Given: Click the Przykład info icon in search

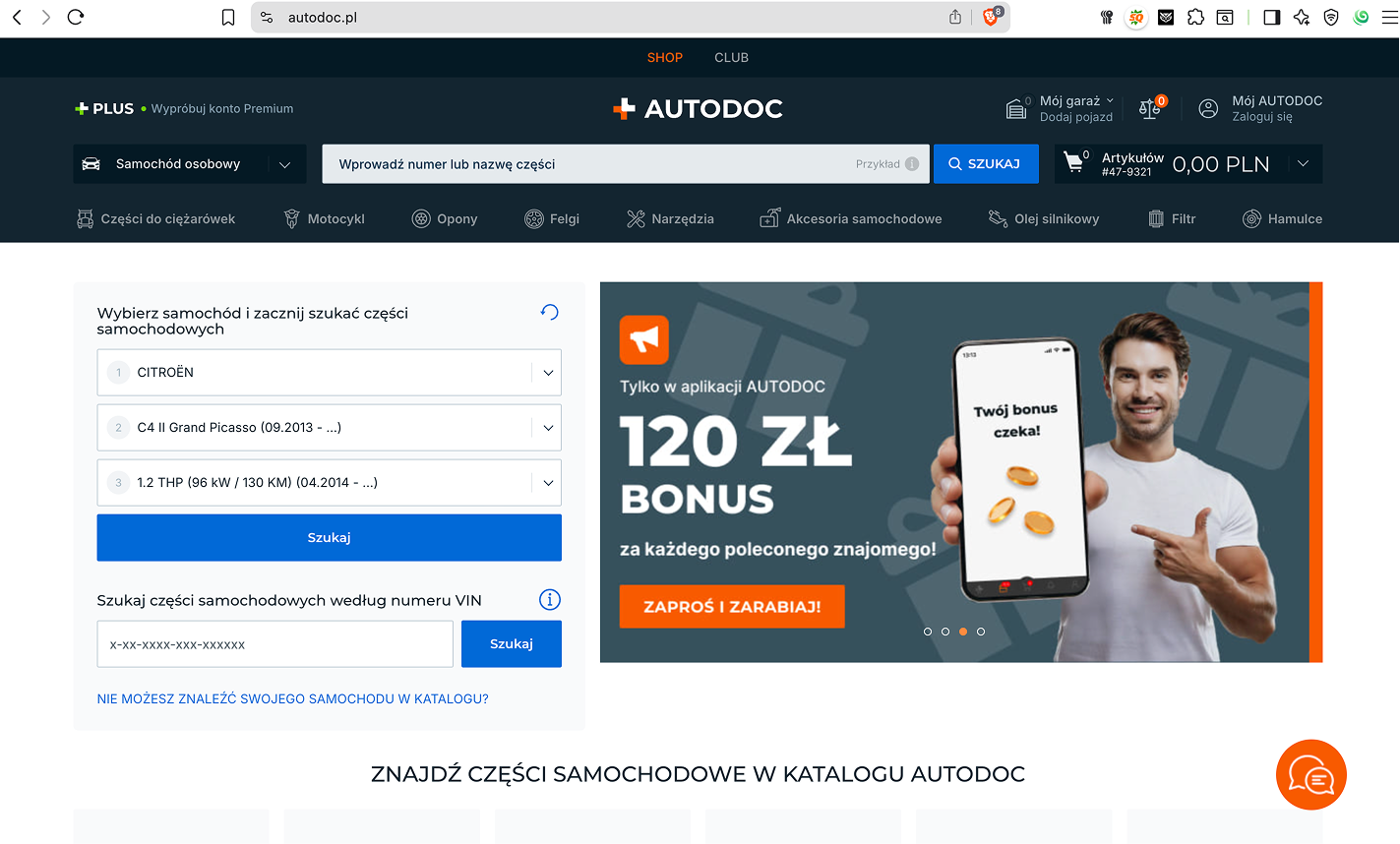Looking at the screenshot, I should point(912,164).
